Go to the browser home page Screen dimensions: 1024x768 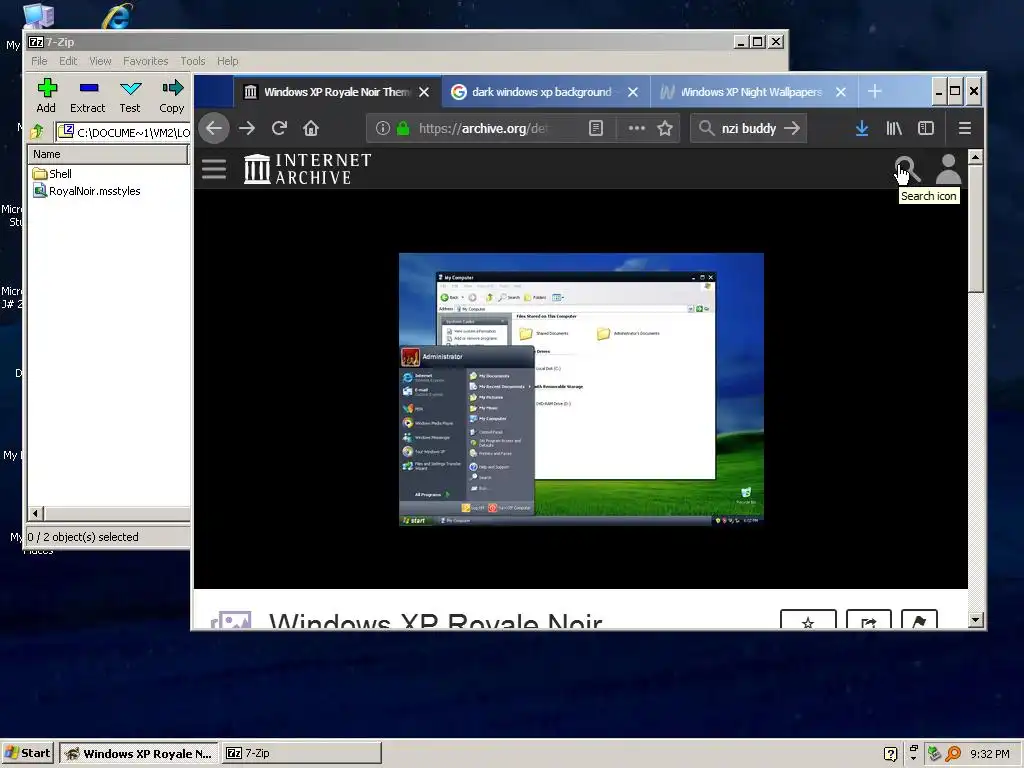point(311,128)
